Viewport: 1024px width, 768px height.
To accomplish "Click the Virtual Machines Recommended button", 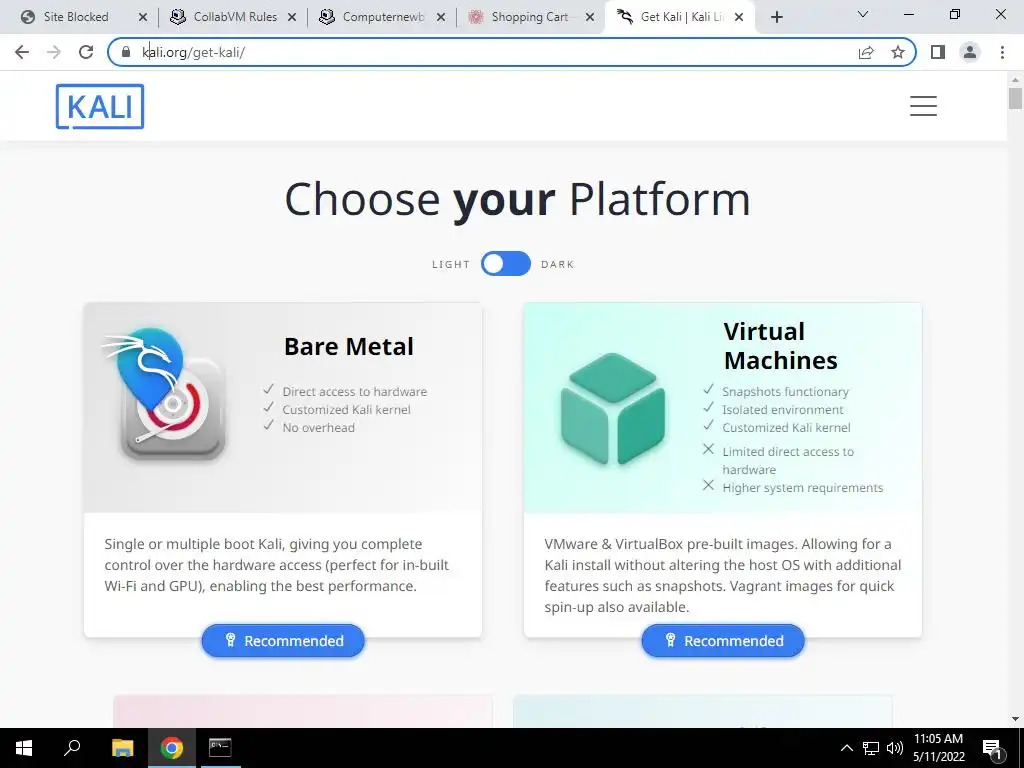I will 723,641.
